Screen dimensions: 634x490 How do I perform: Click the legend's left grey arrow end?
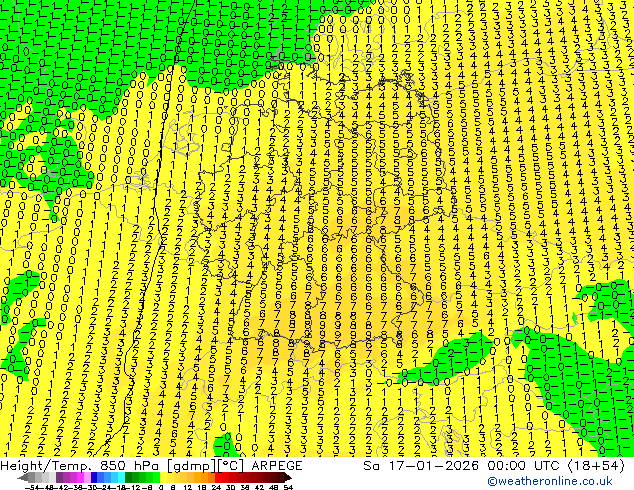tap(23, 477)
